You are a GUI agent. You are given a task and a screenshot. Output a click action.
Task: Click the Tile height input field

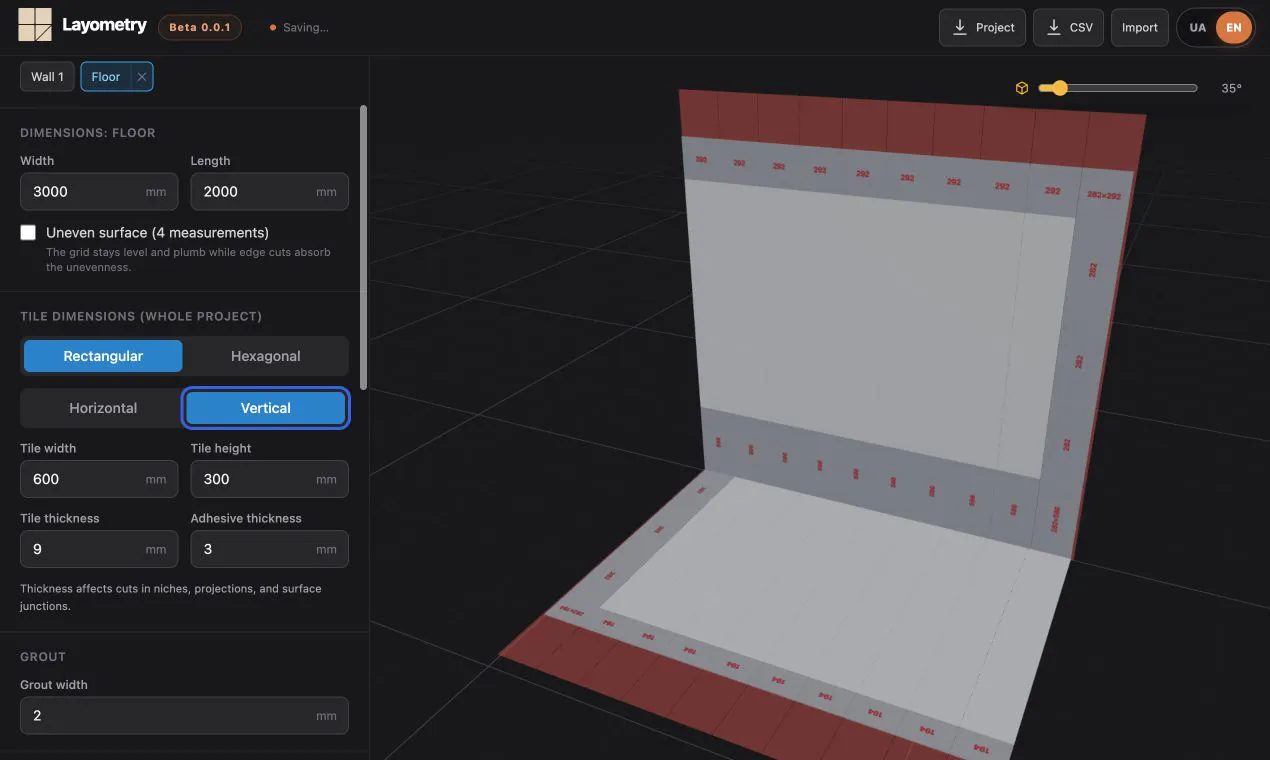(270, 479)
